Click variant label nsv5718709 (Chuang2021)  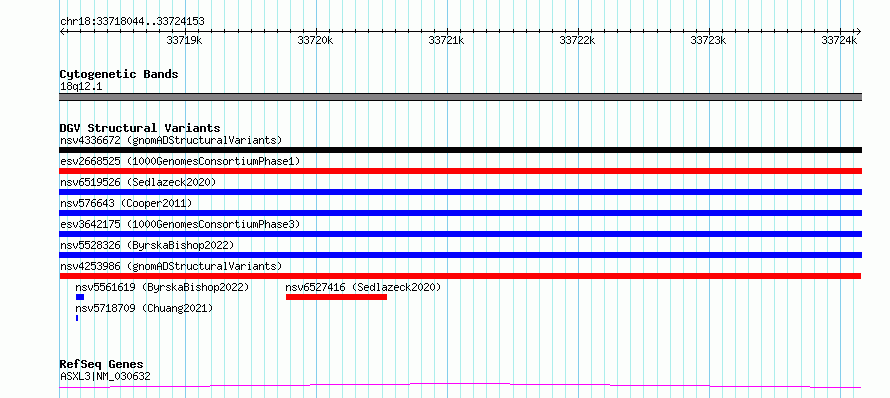click(144, 308)
